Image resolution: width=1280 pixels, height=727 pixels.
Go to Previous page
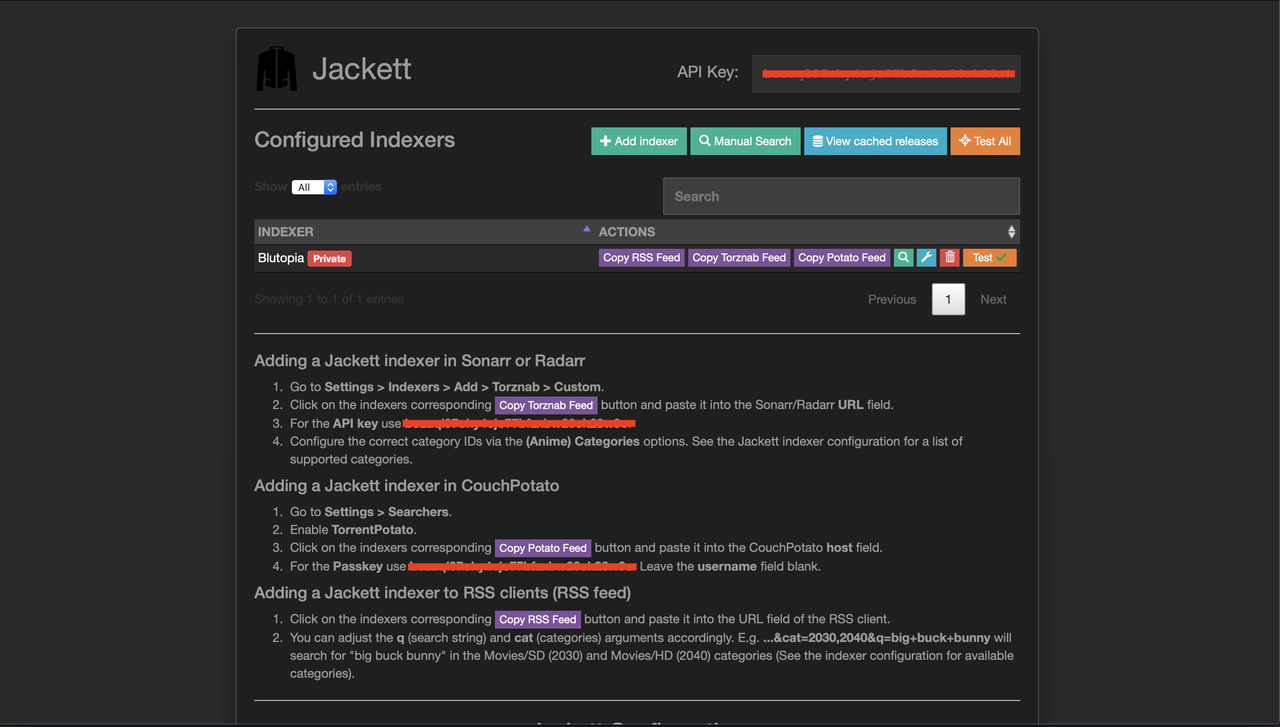[x=892, y=299]
